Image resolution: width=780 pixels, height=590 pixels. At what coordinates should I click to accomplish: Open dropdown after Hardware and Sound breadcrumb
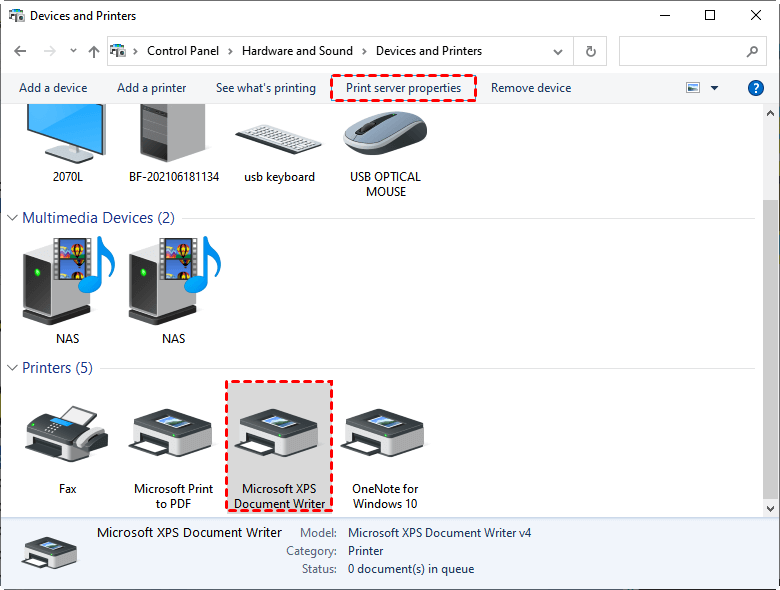pyautogui.click(x=364, y=51)
